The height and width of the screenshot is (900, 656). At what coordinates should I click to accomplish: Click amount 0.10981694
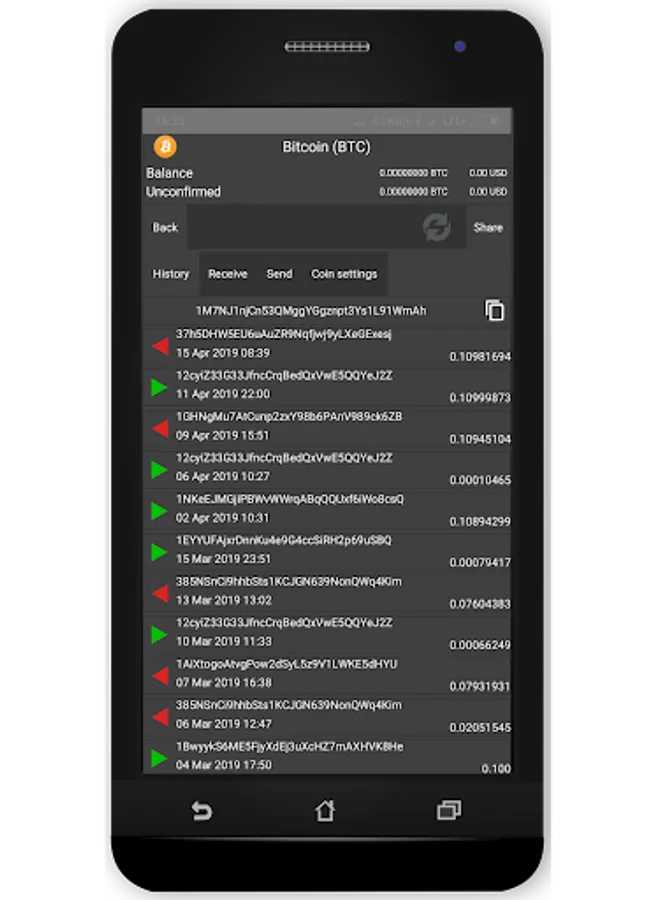point(480,356)
